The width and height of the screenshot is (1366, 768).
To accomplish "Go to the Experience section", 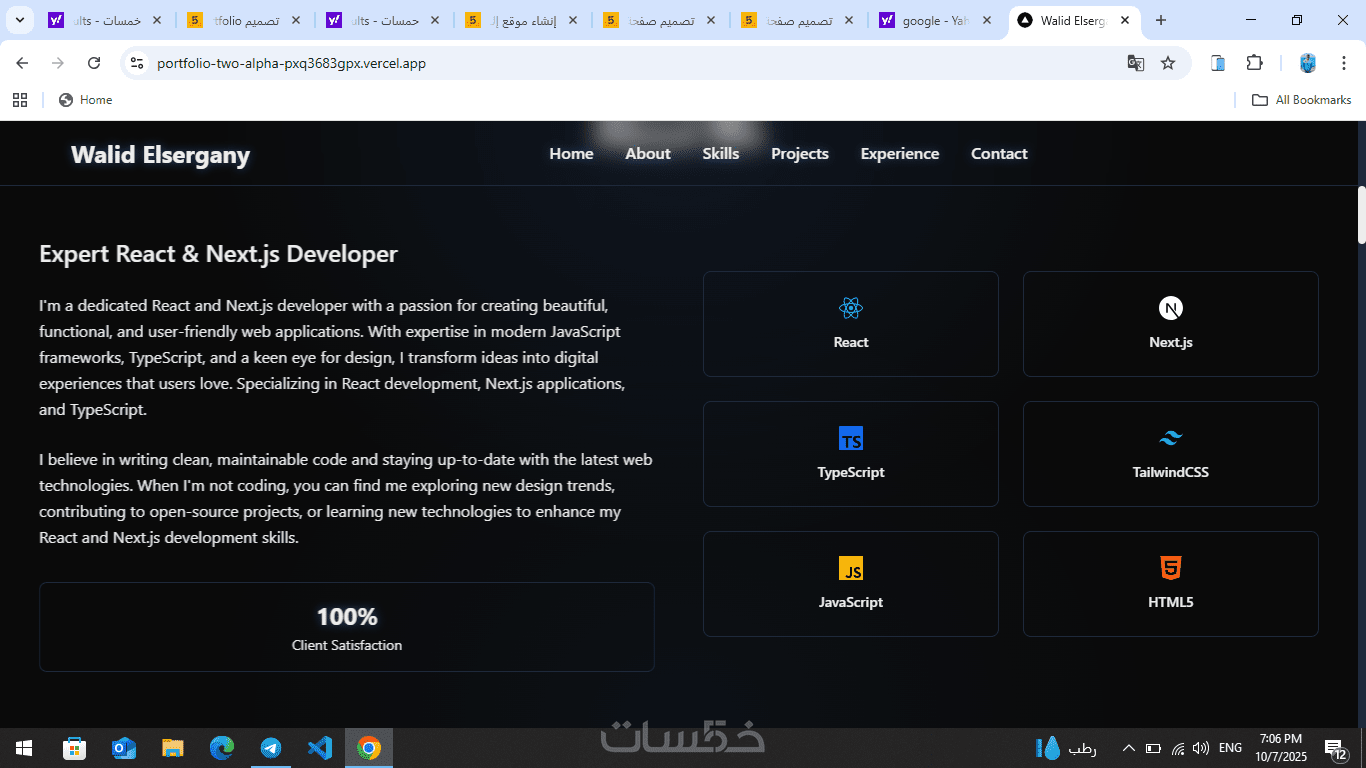I will pos(900,154).
